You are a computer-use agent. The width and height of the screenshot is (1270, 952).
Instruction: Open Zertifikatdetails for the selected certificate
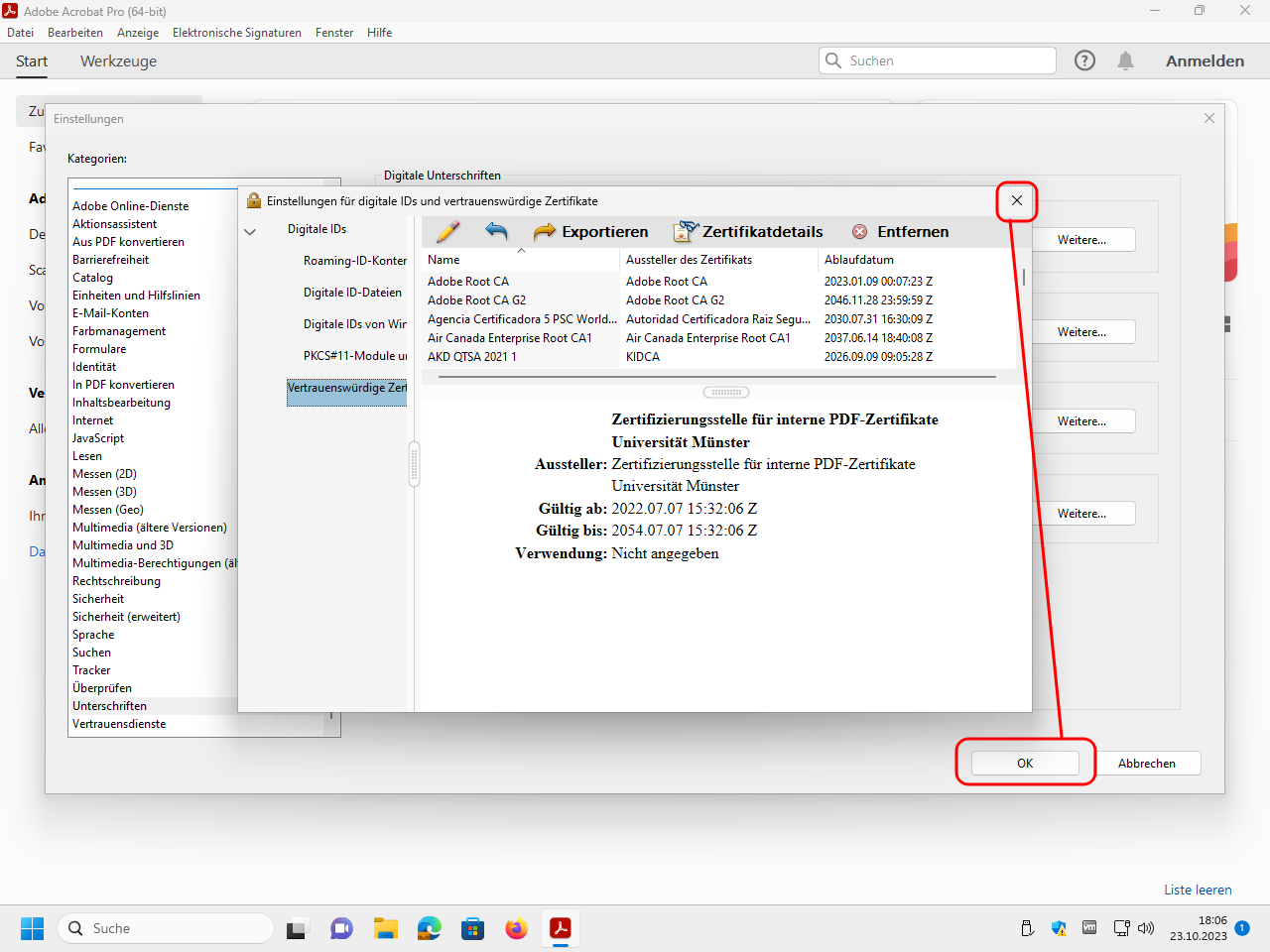click(x=748, y=232)
